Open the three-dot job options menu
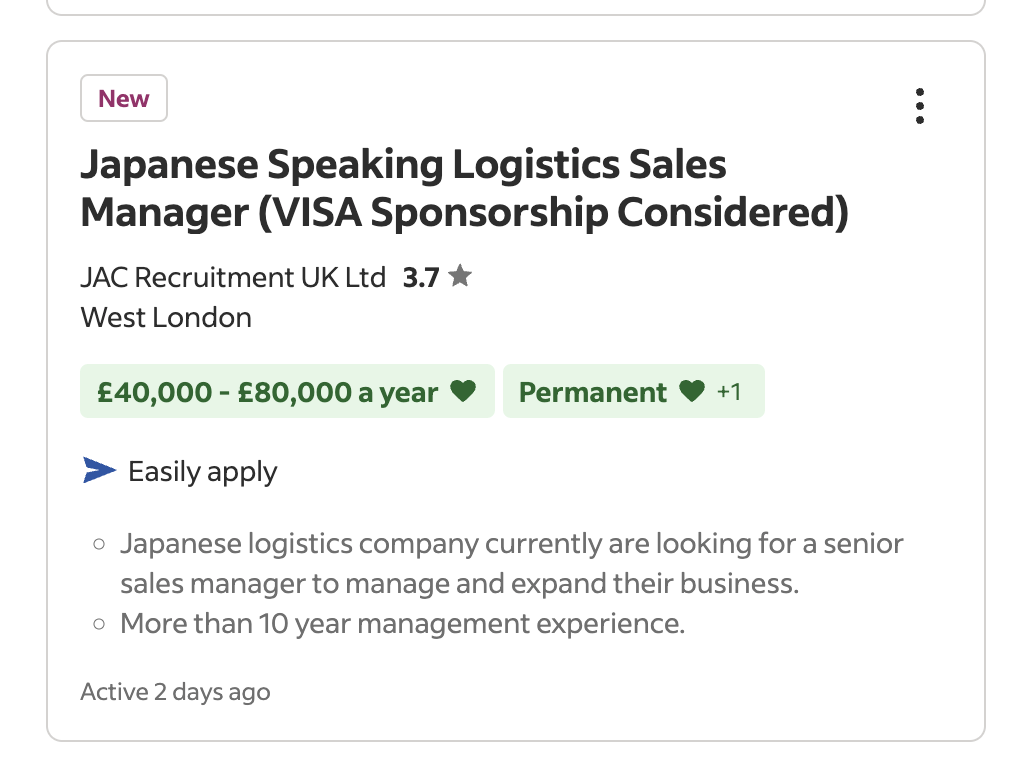The image size is (1020, 764). point(919,106)
